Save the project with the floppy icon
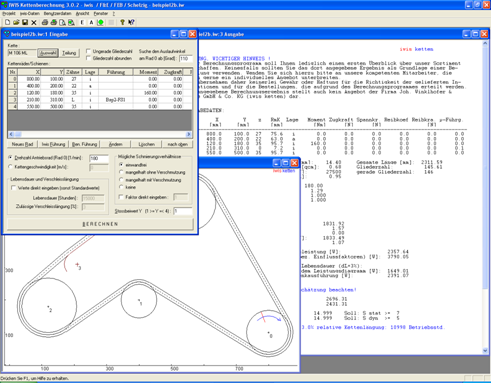Viewport: 491px width, 383px height. [x=25, y=22]
